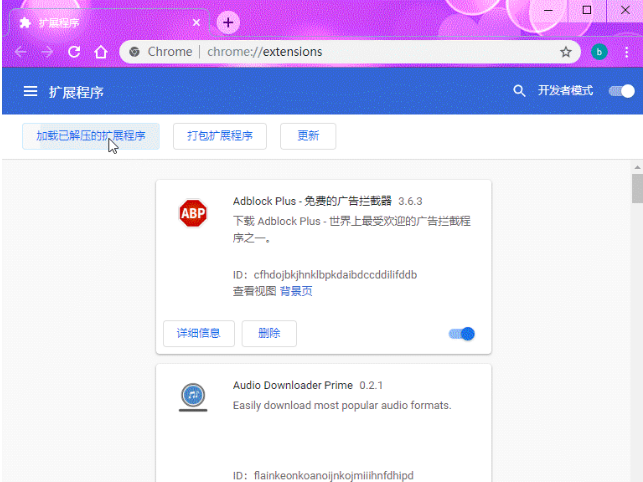Click the 更新 button

click(308, 136)
